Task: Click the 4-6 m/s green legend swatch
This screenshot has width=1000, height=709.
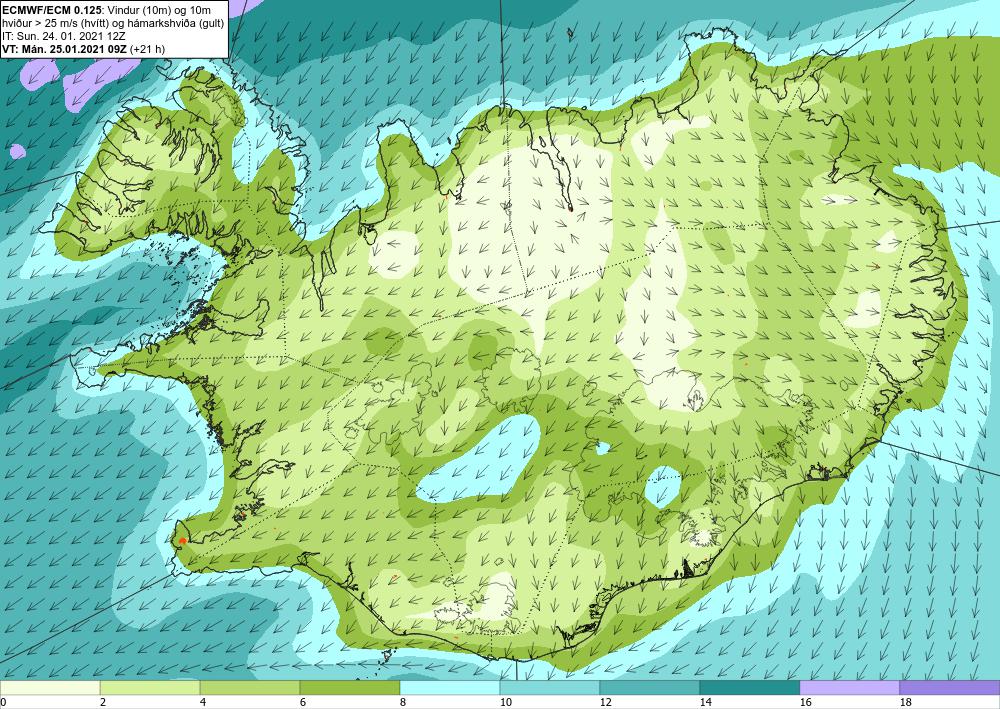Action: click(250, 688)
